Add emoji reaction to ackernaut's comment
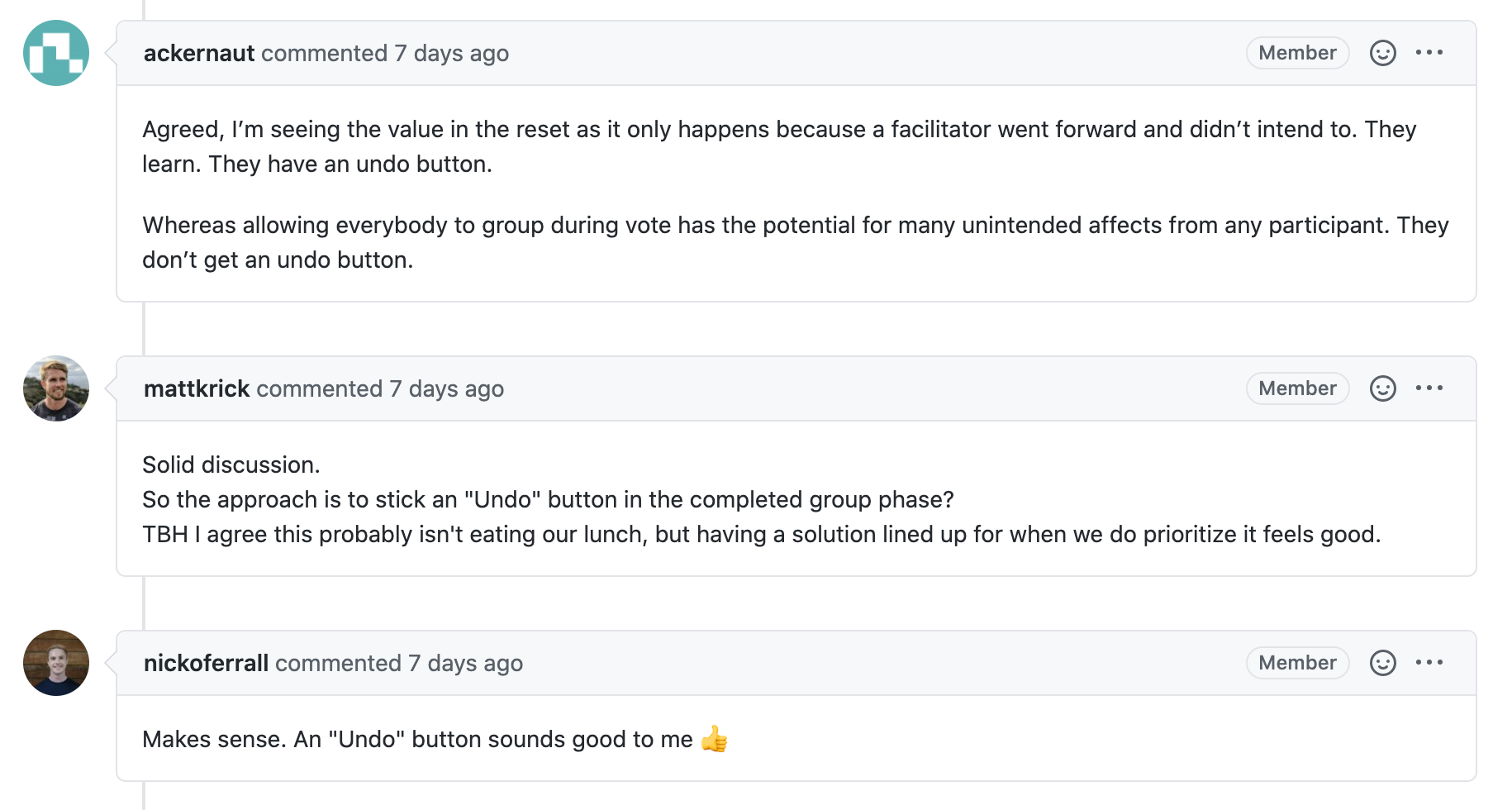The width and height of the screenshot is (1512, 810). pos(1382,53)
